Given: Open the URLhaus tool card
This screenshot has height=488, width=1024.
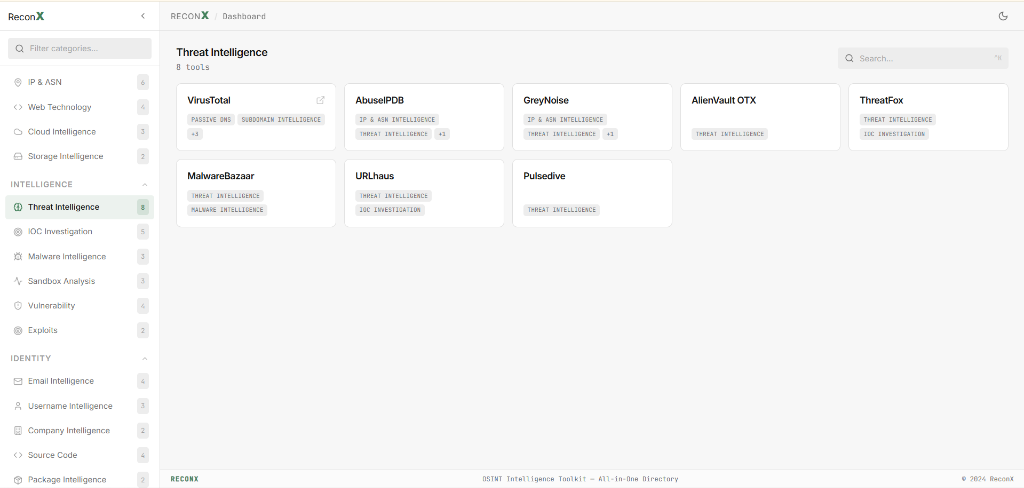Looking at the screenshot, I should (x=424, y=193).
